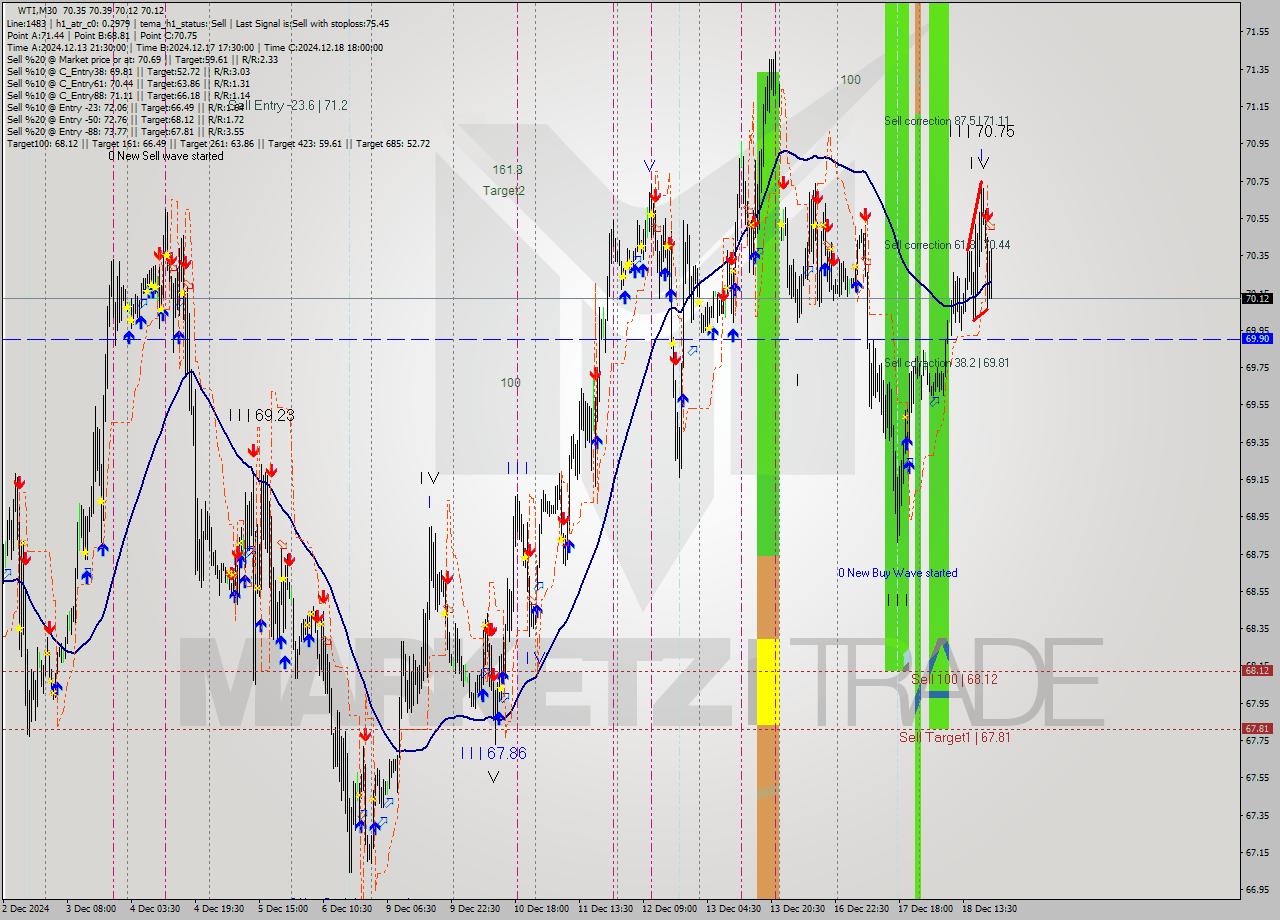Screen dimensions: 1280x920
Task: Select the '16 Dec 22:30' time label
Action: point(861,909)
